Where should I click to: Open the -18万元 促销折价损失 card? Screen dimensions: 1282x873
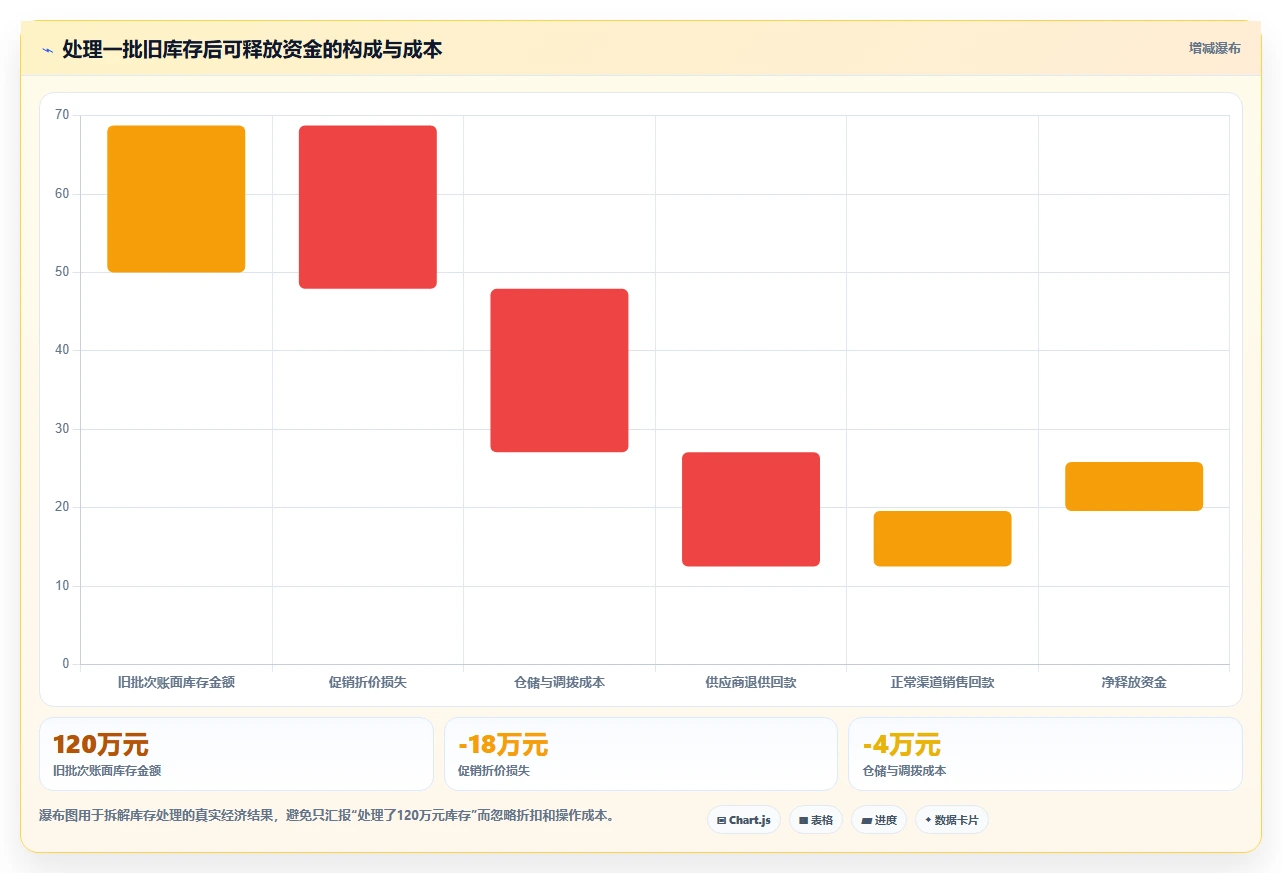point(641,754)
